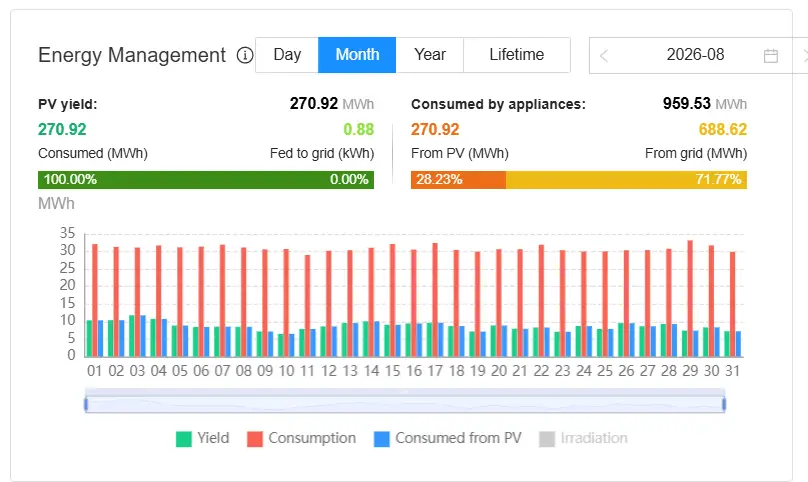Click the right zoom slider handle

(x=724, y=404)
